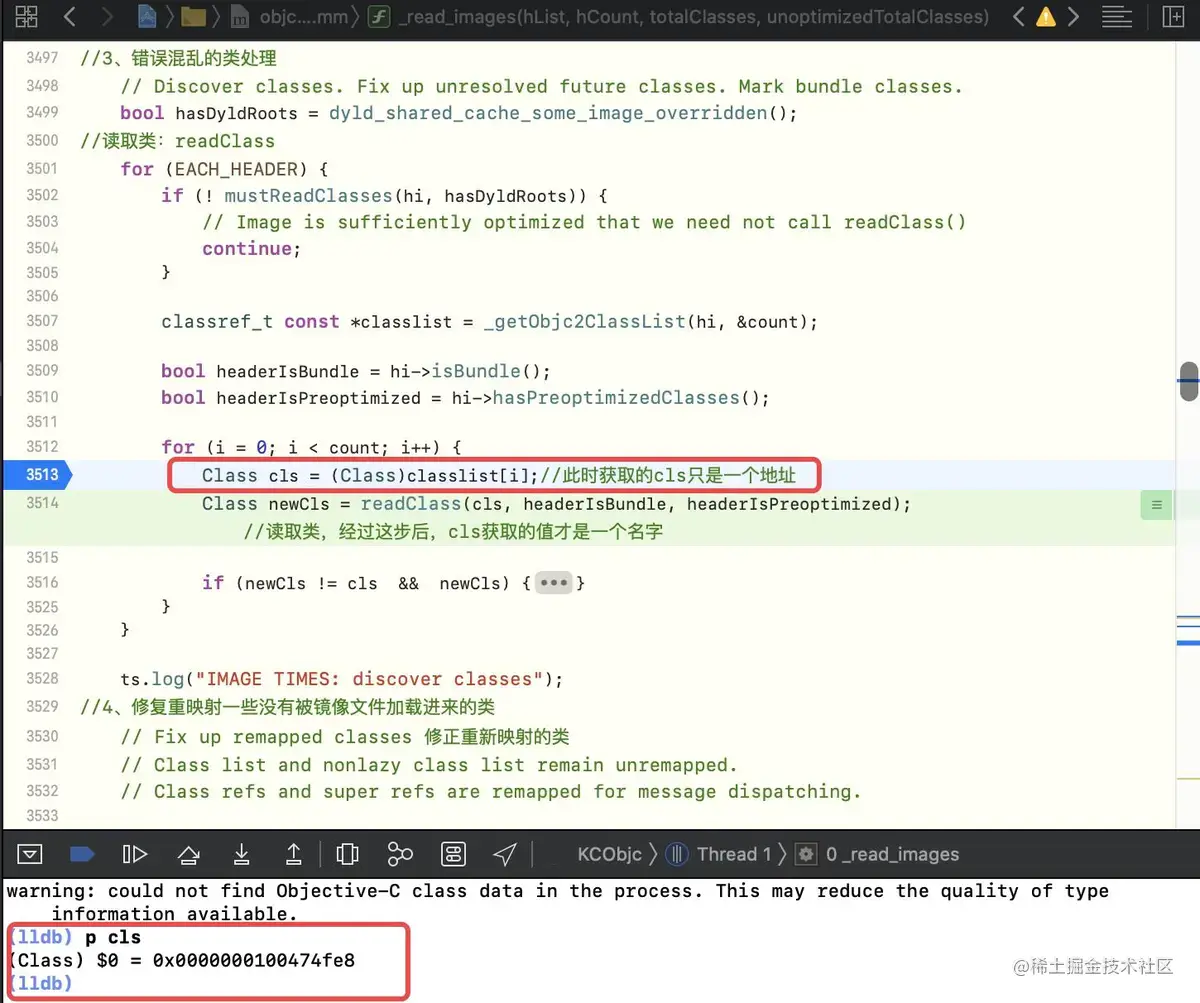
Task: Click "hasDyldRoots" variable on line 3499
Action: click(236, 113)
